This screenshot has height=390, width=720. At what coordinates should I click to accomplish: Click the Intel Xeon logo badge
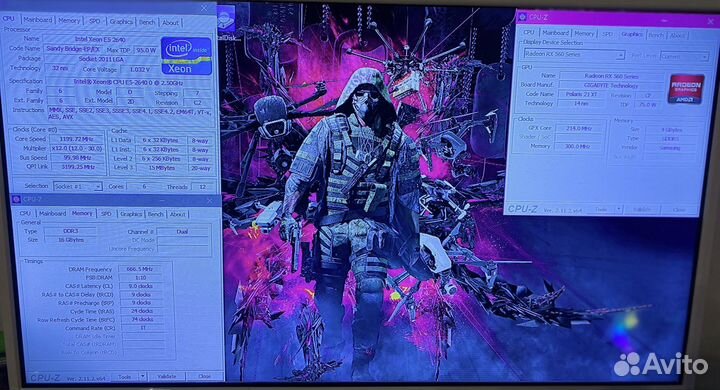point(186,56)
